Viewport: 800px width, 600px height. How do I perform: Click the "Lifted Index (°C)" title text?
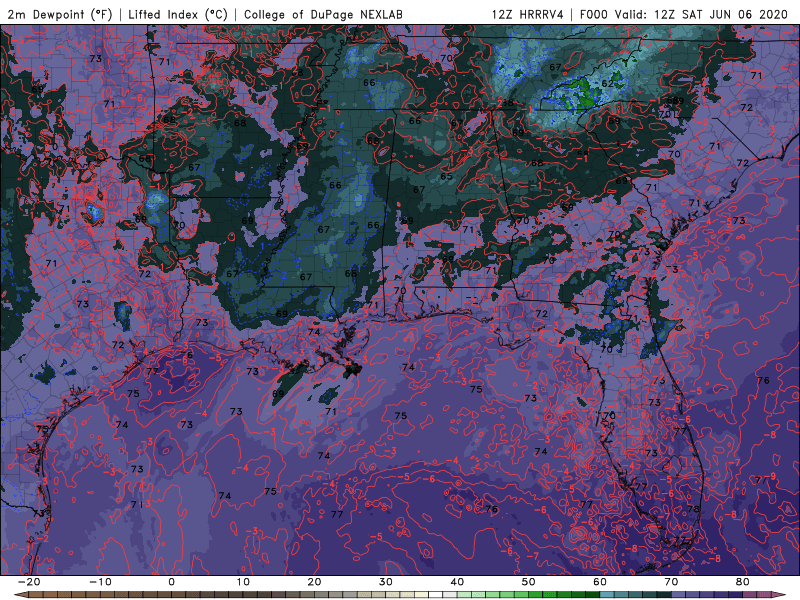click(x=178, y=14)
